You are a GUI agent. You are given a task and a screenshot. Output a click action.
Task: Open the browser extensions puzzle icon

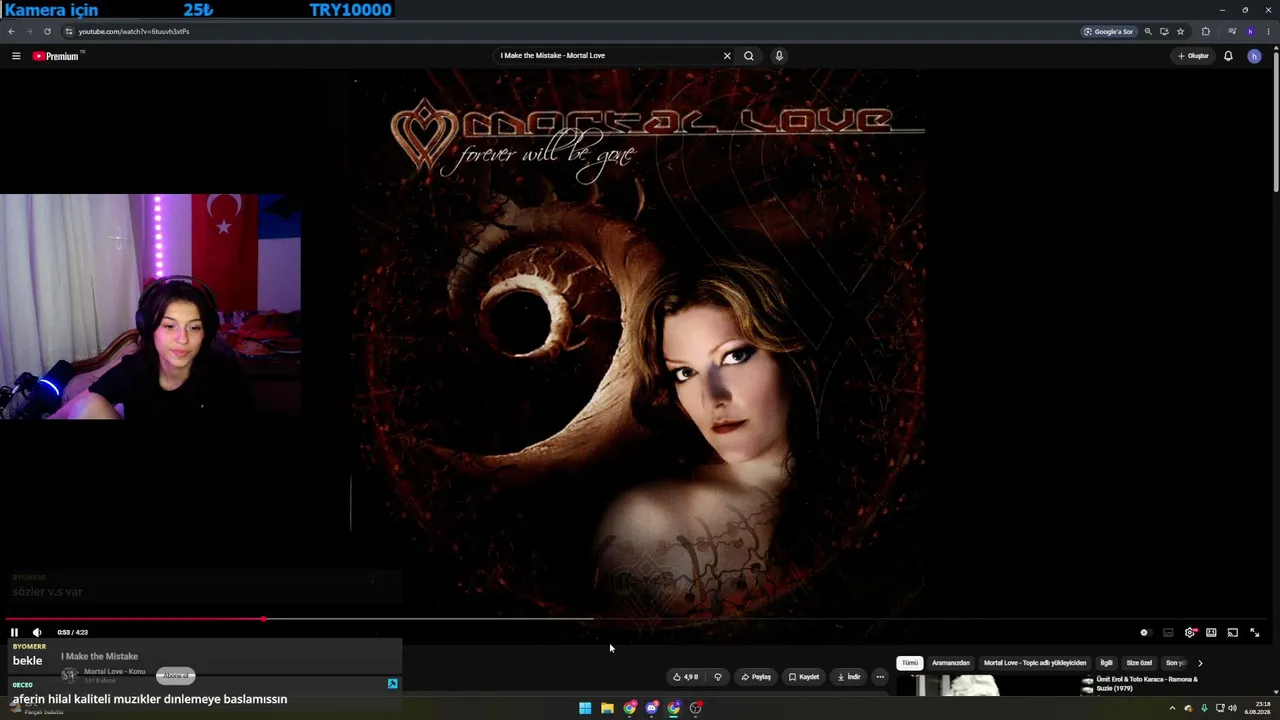pos(1205,31)
